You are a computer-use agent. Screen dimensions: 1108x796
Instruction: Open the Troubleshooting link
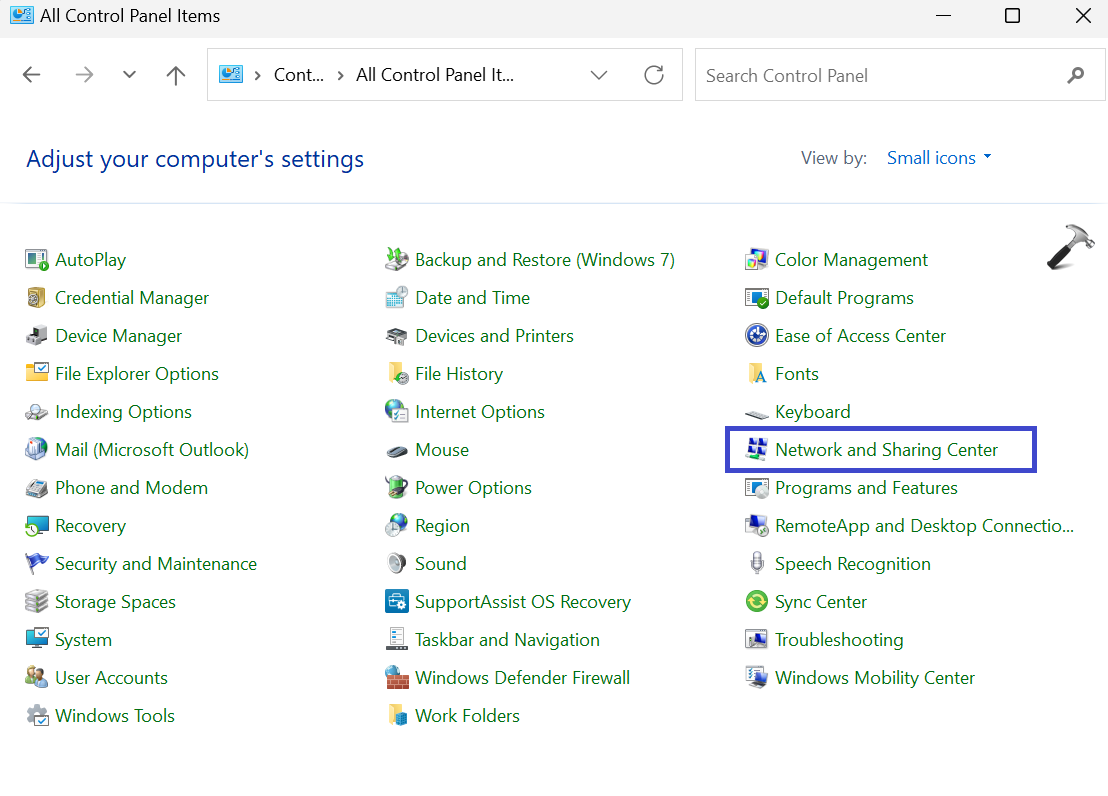pyautogui.click(x=838, y=640)
